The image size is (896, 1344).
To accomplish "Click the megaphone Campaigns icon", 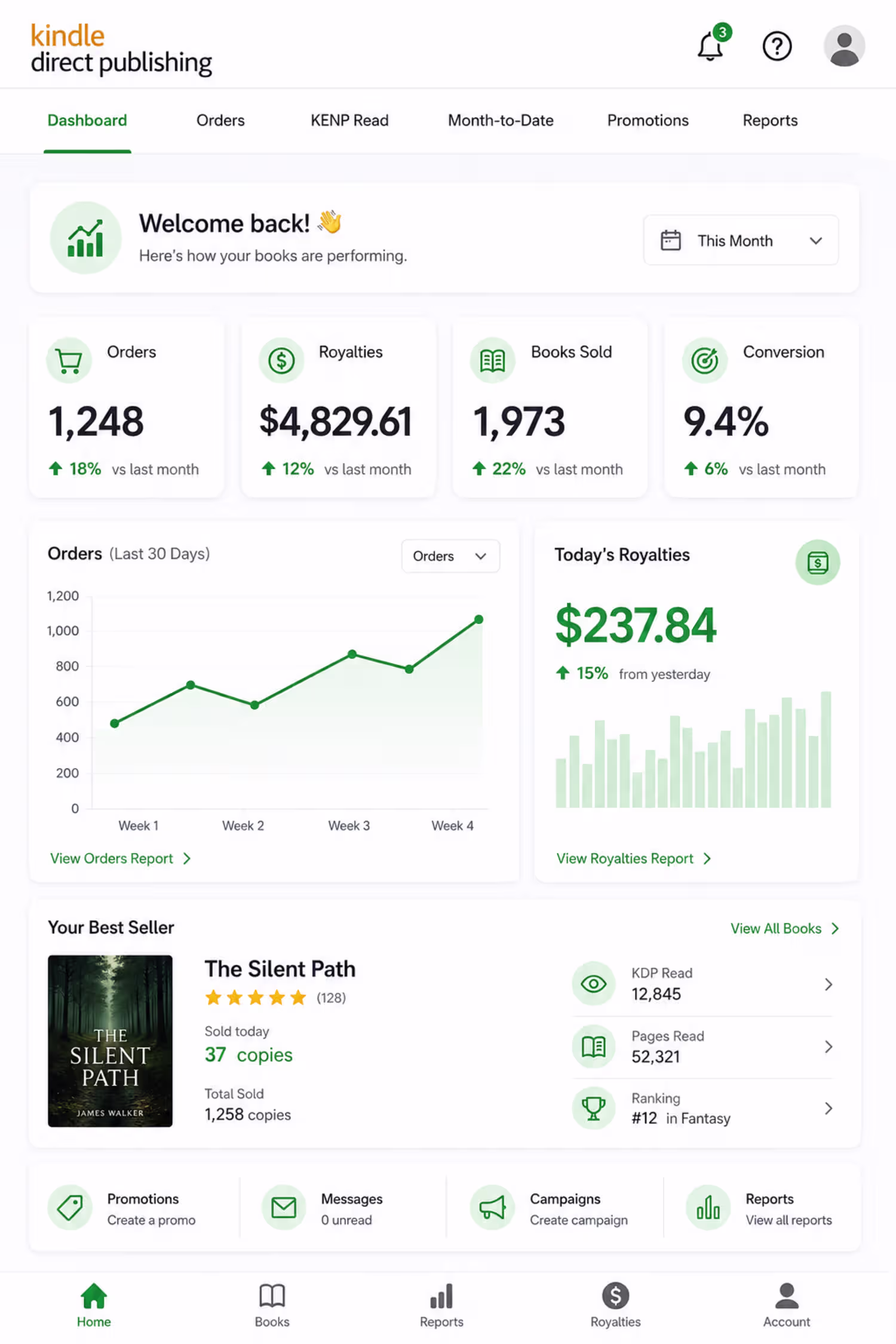I will pos(493,1207).
